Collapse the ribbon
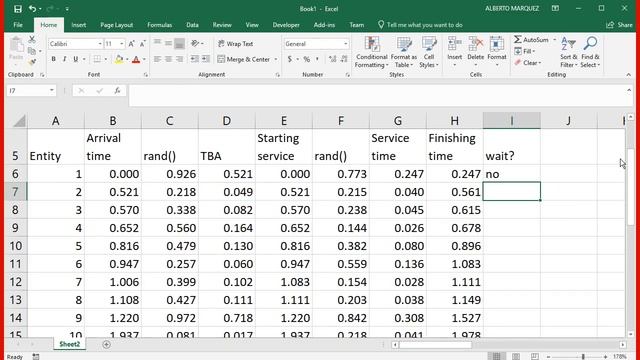The width and height of the screenshot is (640, 360). (629, 75)
